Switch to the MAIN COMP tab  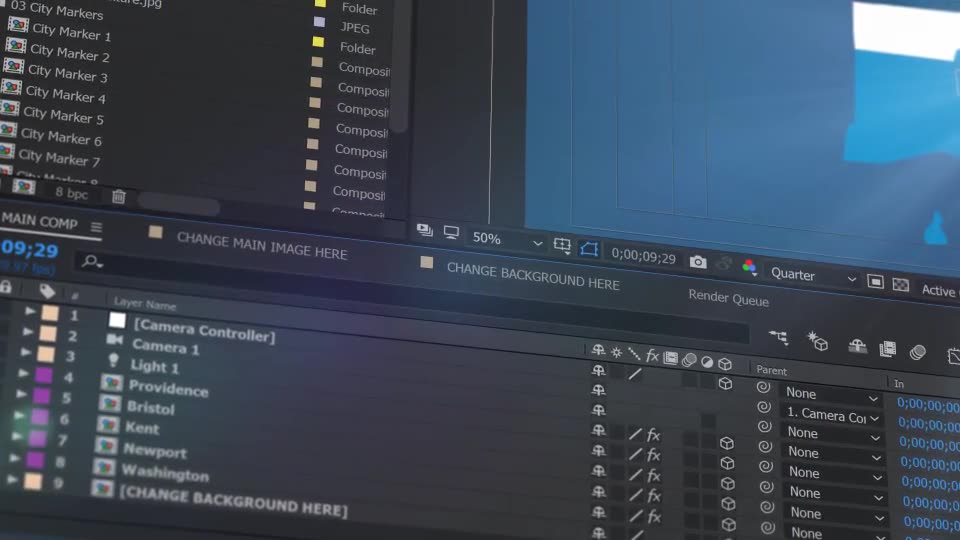click(39, 220)
